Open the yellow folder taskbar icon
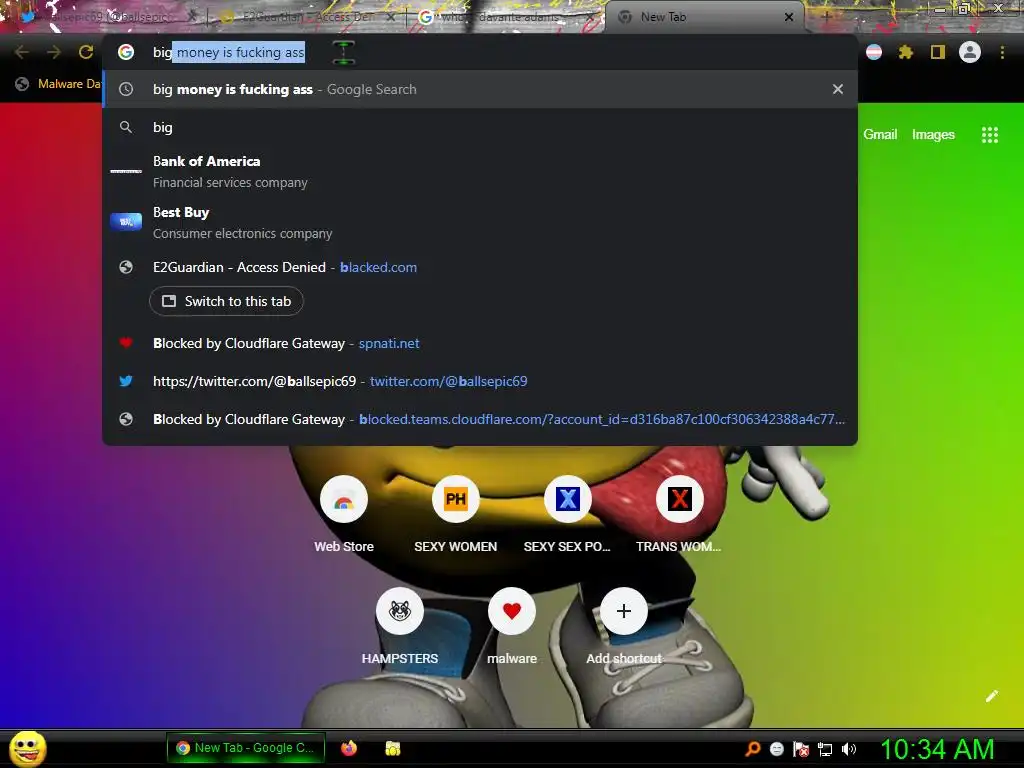Viewport: 1024px width, 768px height. coord(392,748)
